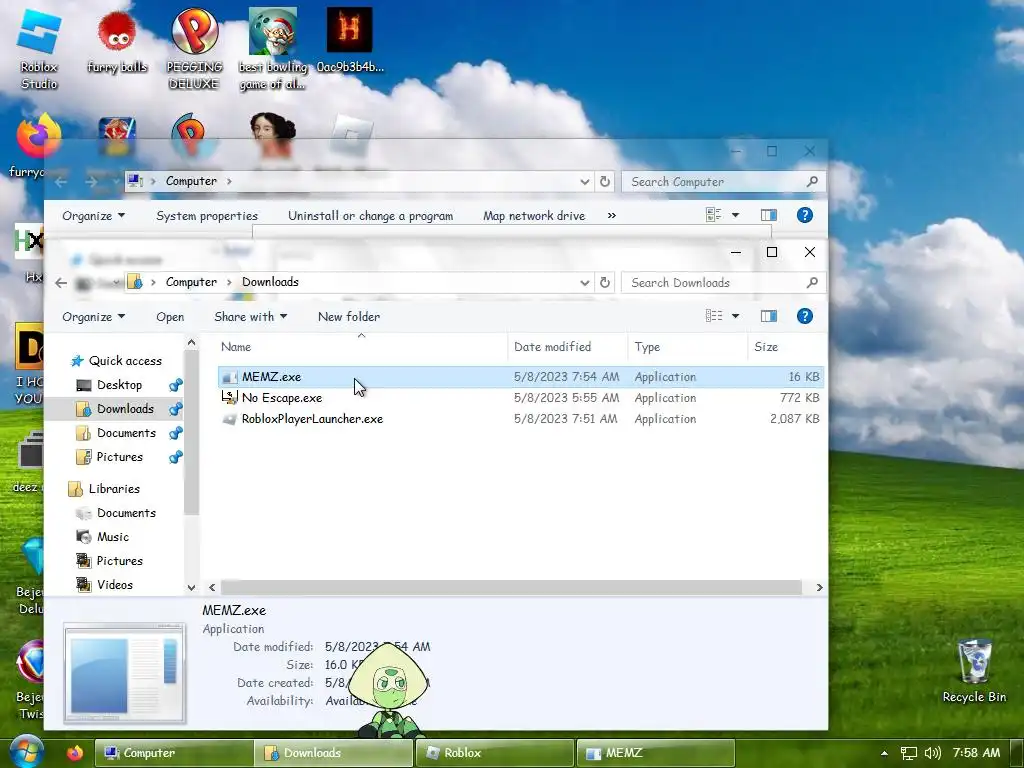Image resolution: width=1024 pixels, height=768 pixels.
Task: Open Organize menu in Downloads window
Action: tap(93, 317)
